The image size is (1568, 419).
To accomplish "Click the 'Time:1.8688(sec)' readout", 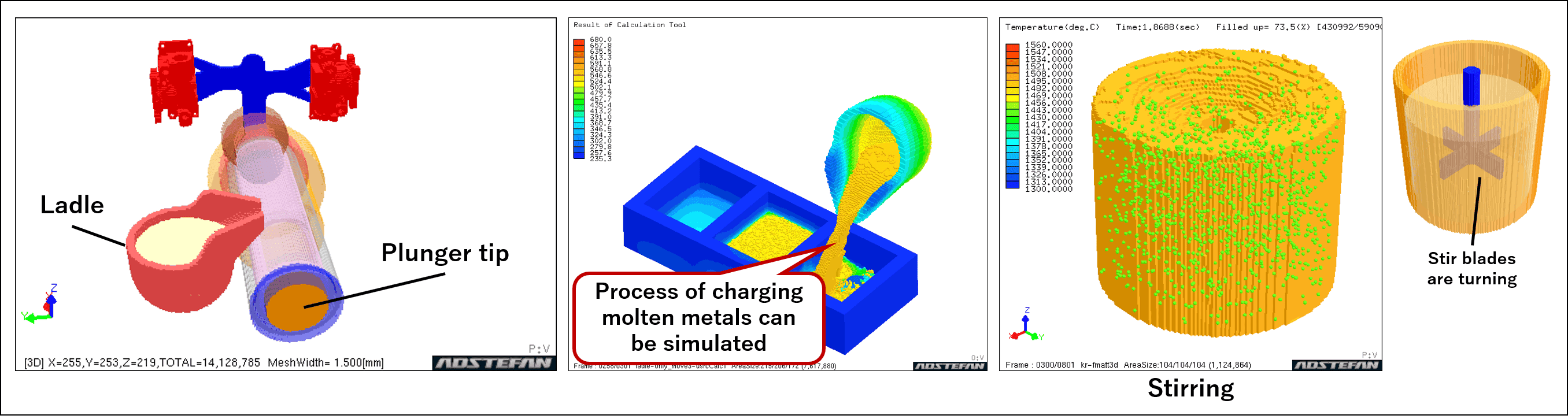I will click(x=1157, y=27).
